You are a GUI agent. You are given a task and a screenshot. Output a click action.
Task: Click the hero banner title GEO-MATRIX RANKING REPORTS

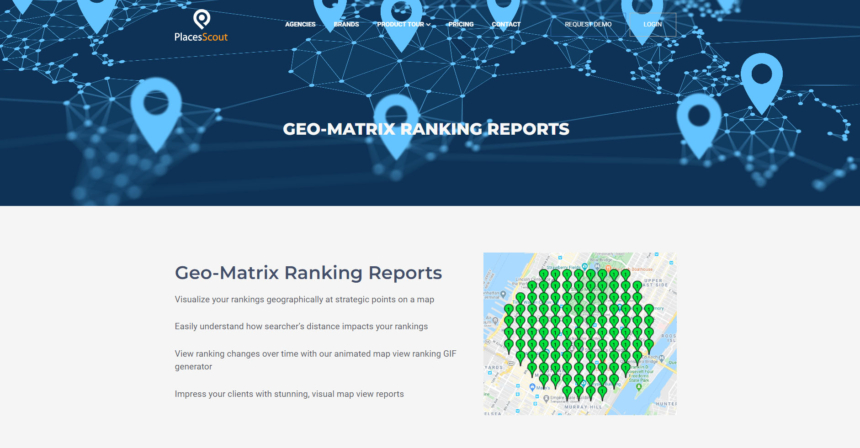click(x=426, y=129)
